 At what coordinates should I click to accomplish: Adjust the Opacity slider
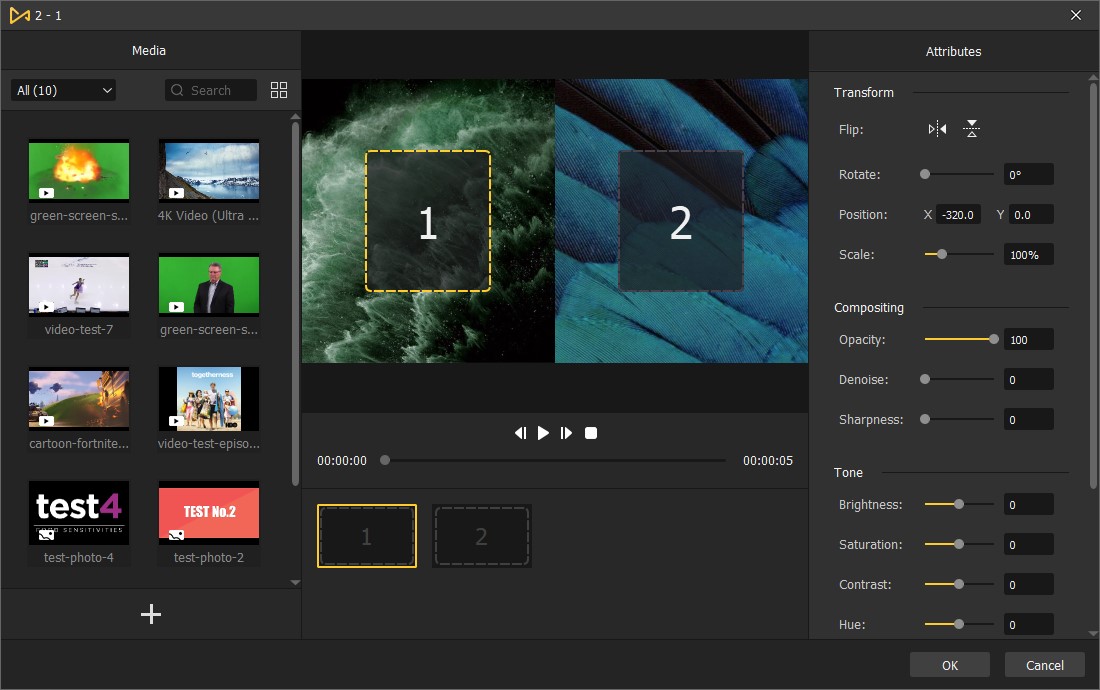click(959, 339)
